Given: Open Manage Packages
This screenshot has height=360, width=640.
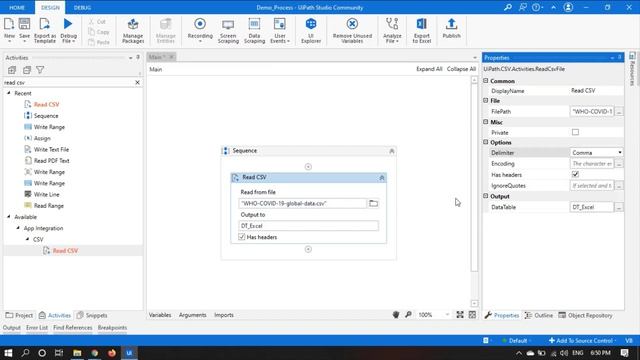Looking at the screenshot, I should [x=133, y=30].
